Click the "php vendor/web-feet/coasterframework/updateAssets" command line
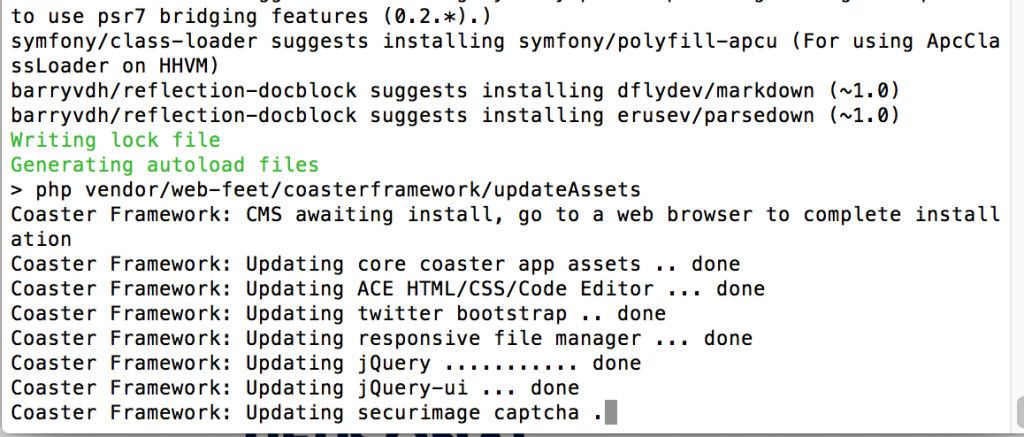Image resolution: width=1024 pixels, height=437 pixels. [326, 189]
